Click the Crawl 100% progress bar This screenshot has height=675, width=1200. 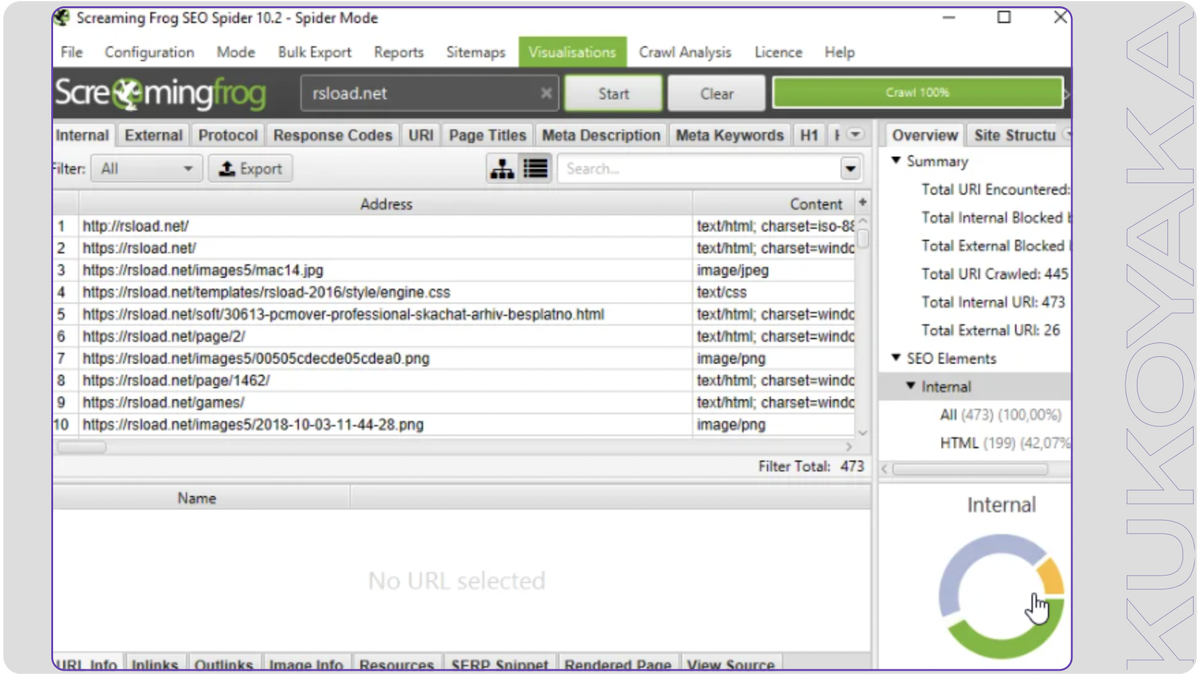918,93
